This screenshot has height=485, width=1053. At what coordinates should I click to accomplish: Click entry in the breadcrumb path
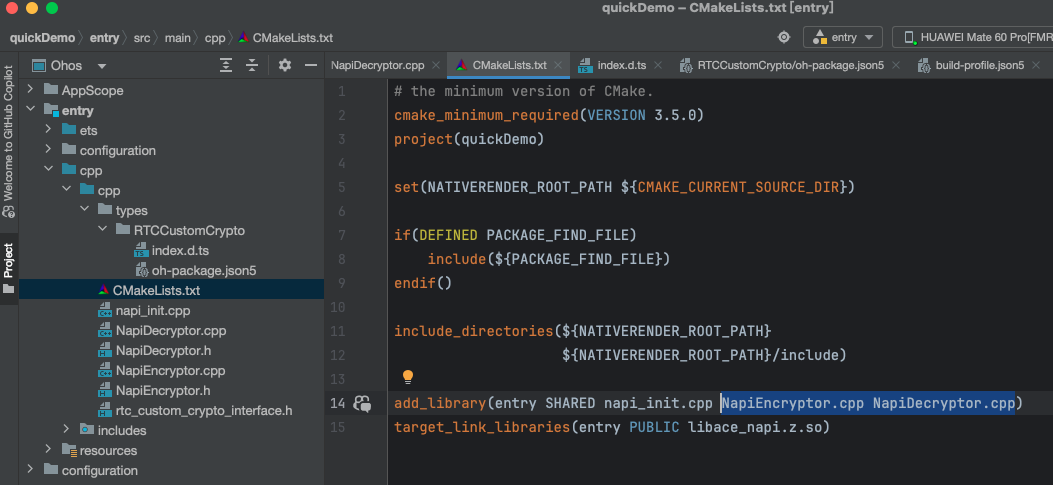tap(104, 38)
